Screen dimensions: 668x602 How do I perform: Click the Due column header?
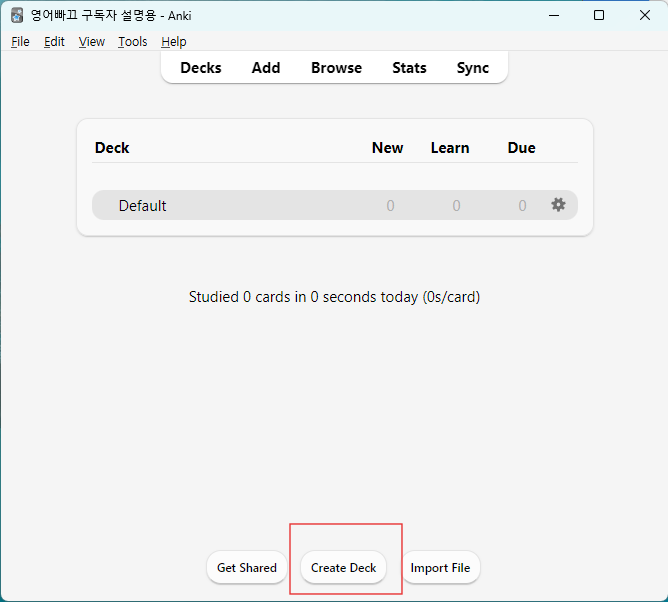521,148
